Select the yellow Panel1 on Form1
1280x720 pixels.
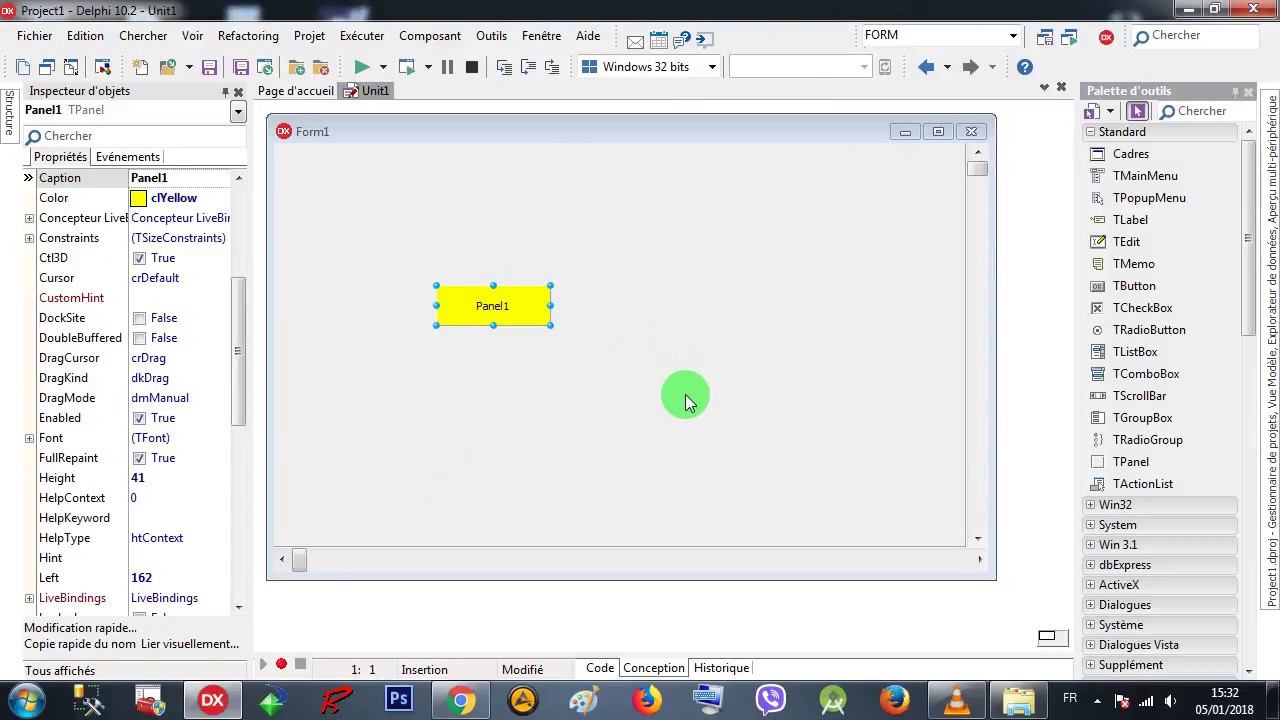click(x=493, y=306)
